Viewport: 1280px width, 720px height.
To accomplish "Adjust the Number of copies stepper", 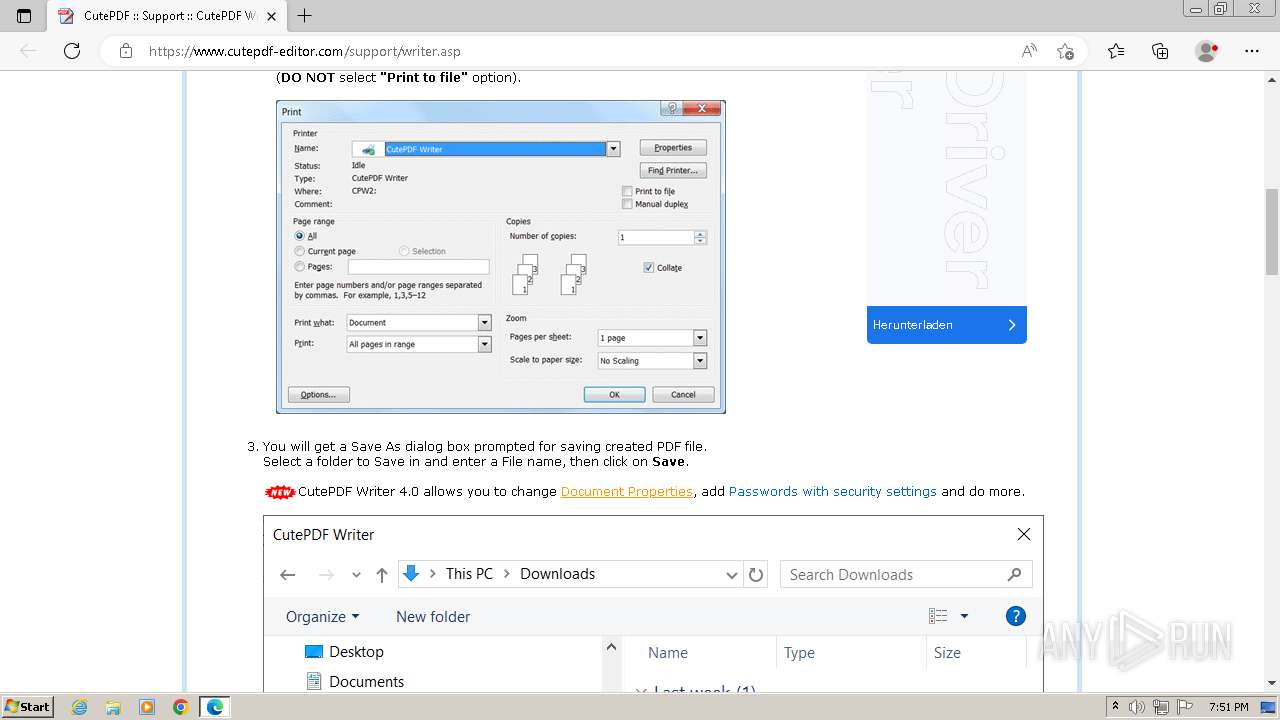I will [x=700, y=238].
